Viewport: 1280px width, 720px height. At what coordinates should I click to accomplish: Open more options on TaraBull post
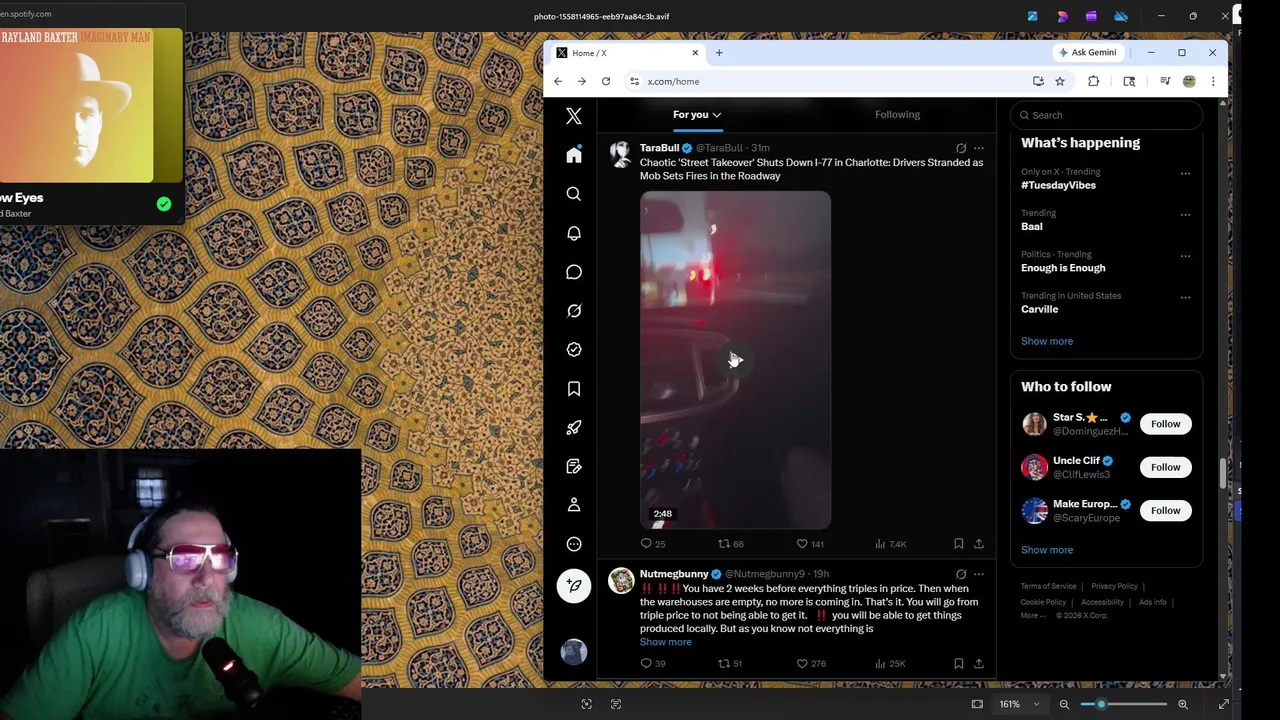(979, 148)
